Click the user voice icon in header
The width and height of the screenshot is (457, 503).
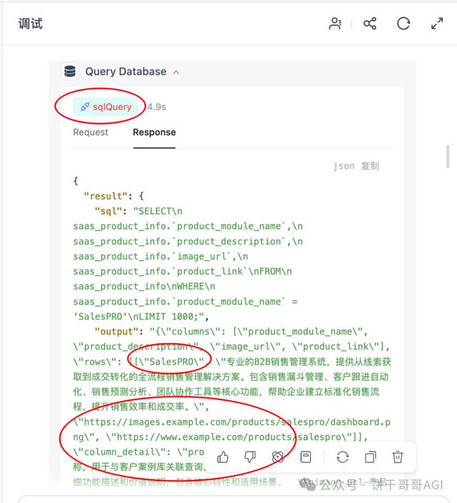coord(335,24)
